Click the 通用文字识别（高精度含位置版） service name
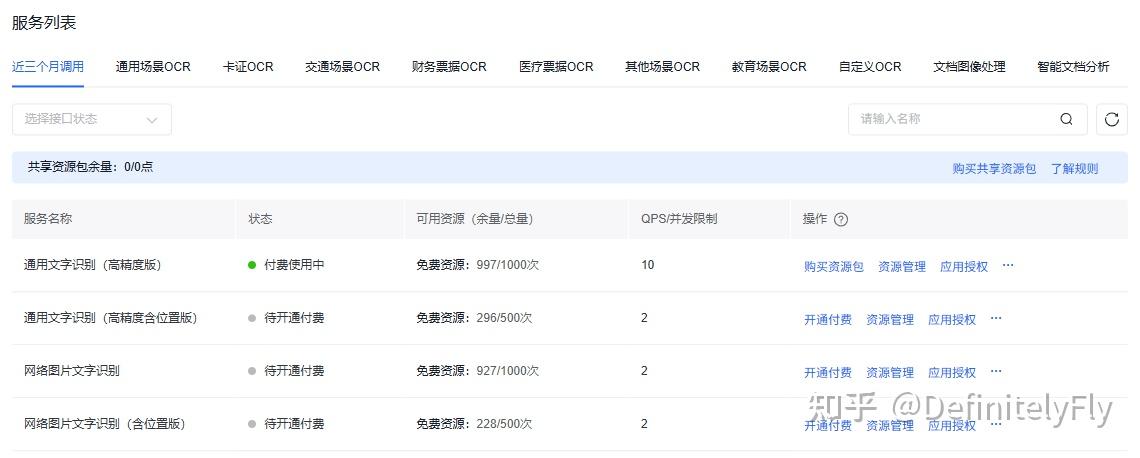Image resolution: width=1140 pixels, height=458 pixels. tap(111, 318)
